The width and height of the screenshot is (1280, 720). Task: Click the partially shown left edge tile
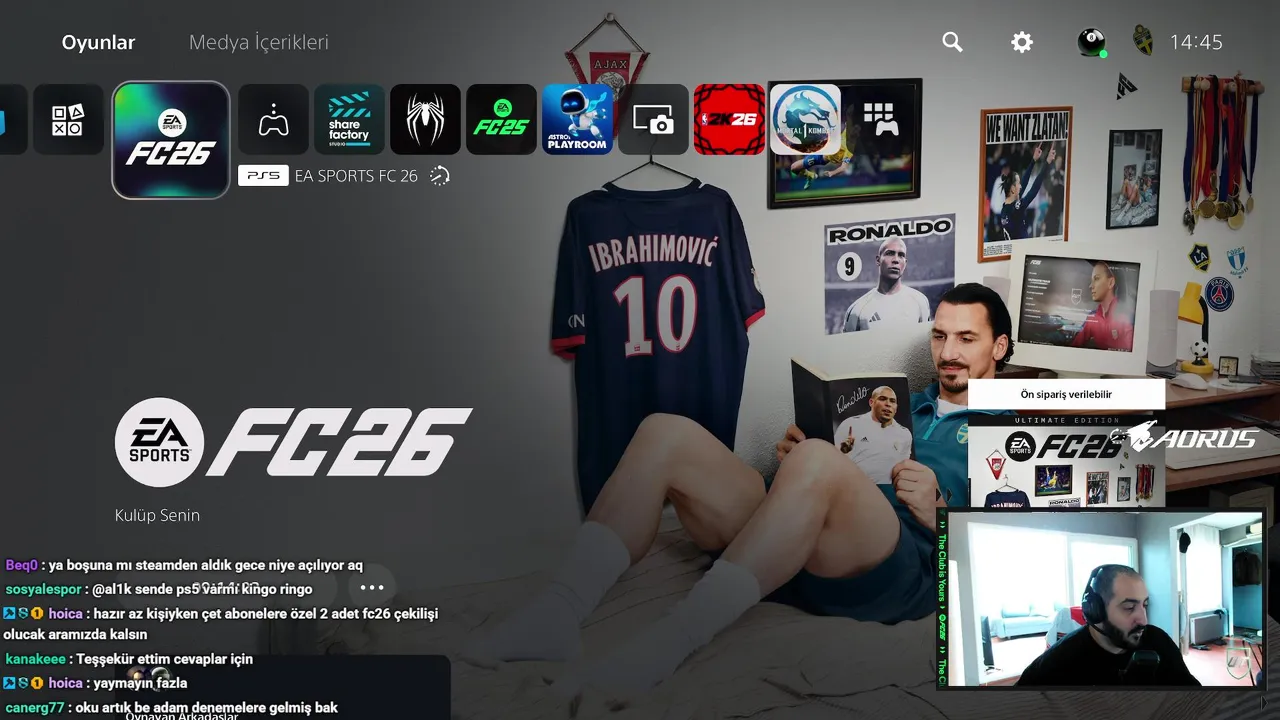point(13,119)
